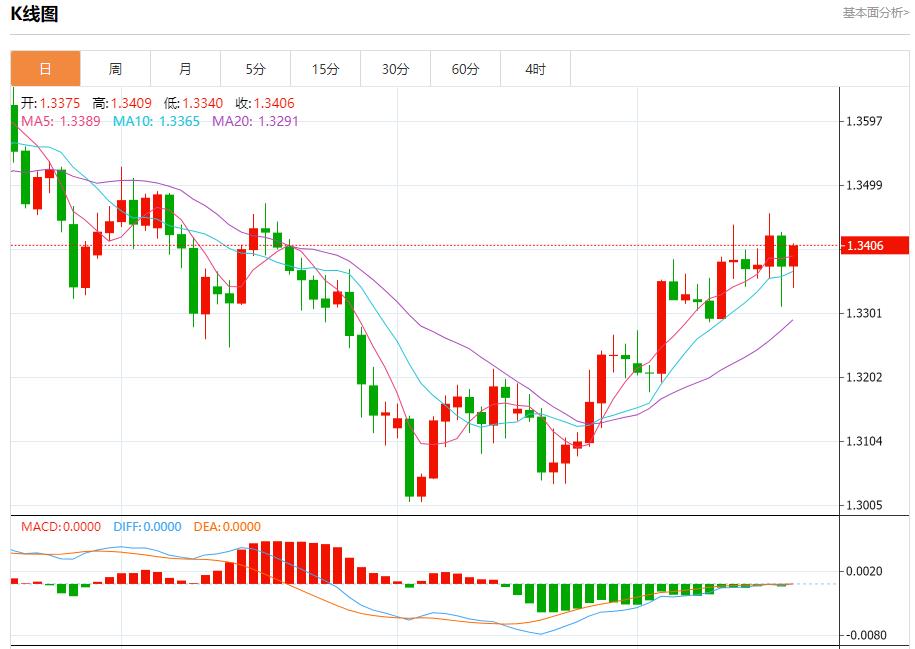Select the 15分 timeframe tab

(325, 69)
